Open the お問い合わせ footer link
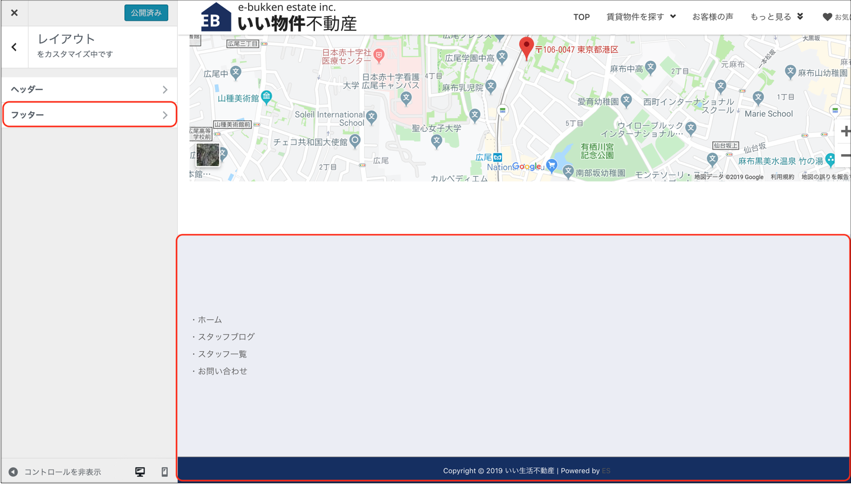The width and height of the screenshot is (851, 484). click(x=222, y=371)
